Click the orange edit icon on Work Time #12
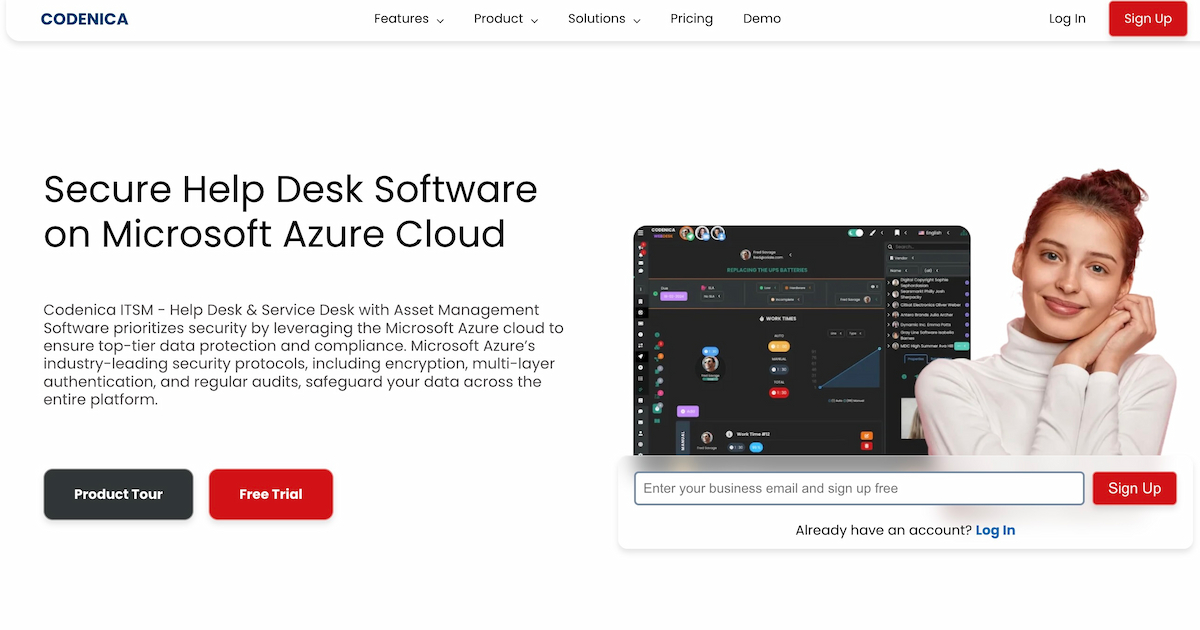 pyautogui.click(x=866, y=436)
